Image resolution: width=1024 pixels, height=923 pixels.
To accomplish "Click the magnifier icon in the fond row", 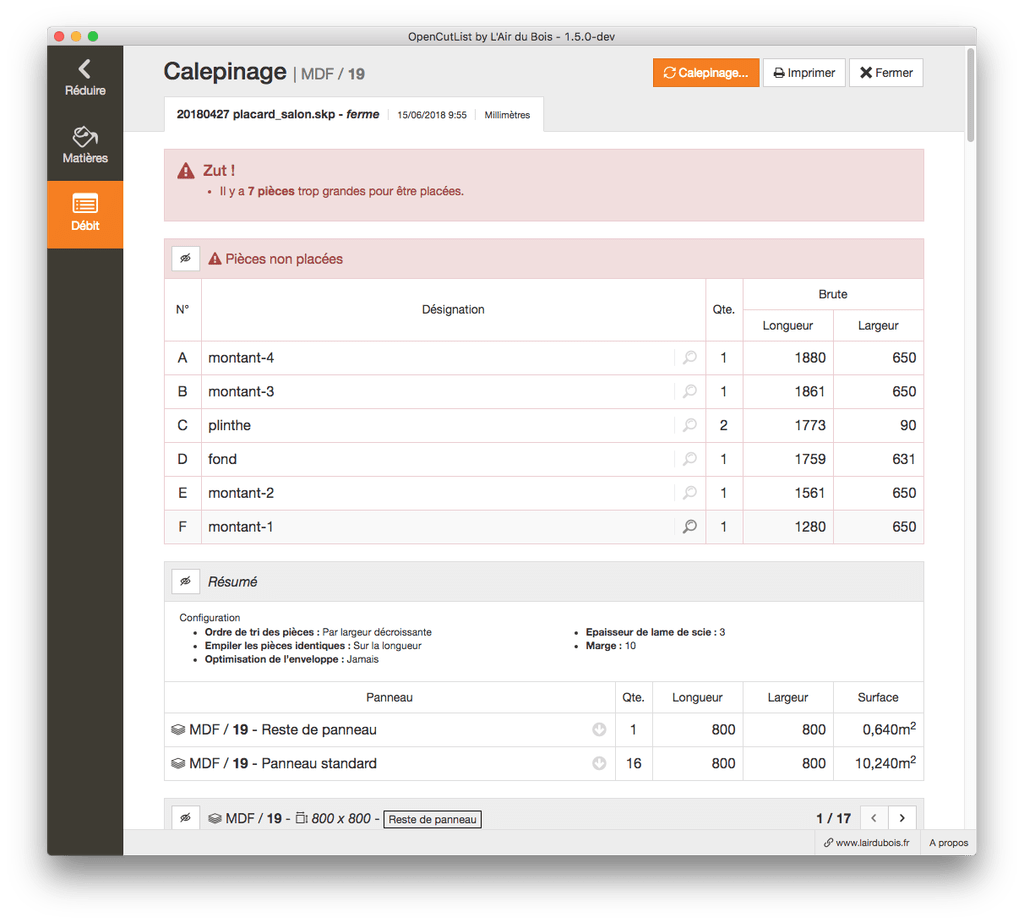I will 690,459.
